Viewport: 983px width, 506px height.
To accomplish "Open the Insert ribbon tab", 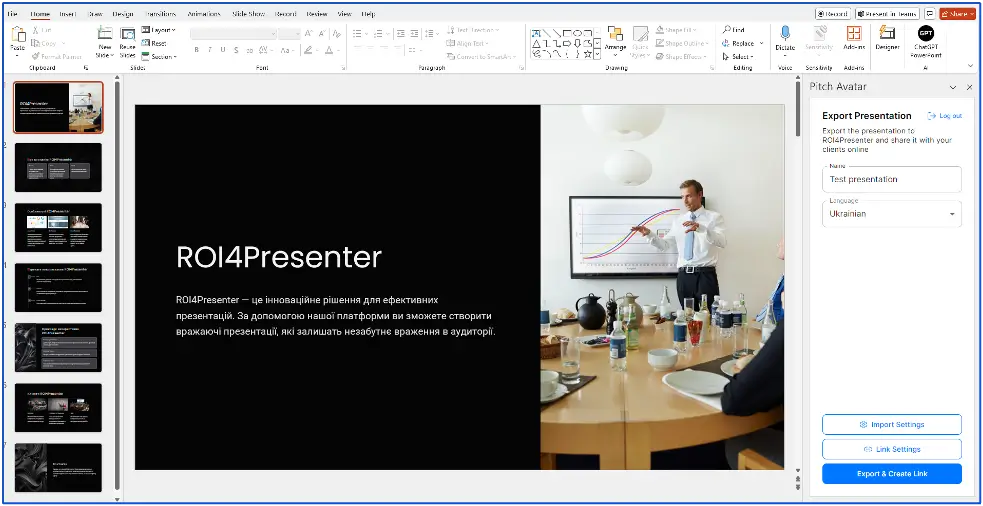I will click(68, 14).
